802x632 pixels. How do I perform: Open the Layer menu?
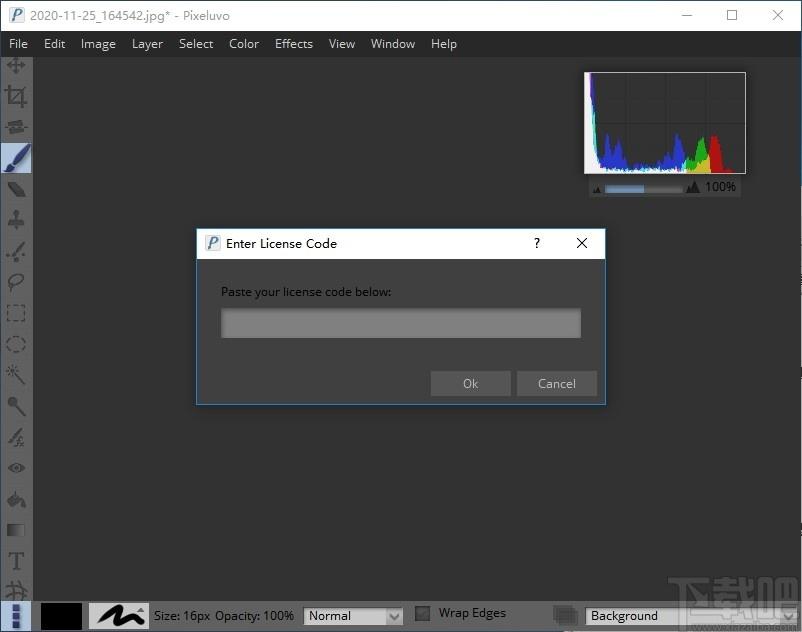(147, 44)
